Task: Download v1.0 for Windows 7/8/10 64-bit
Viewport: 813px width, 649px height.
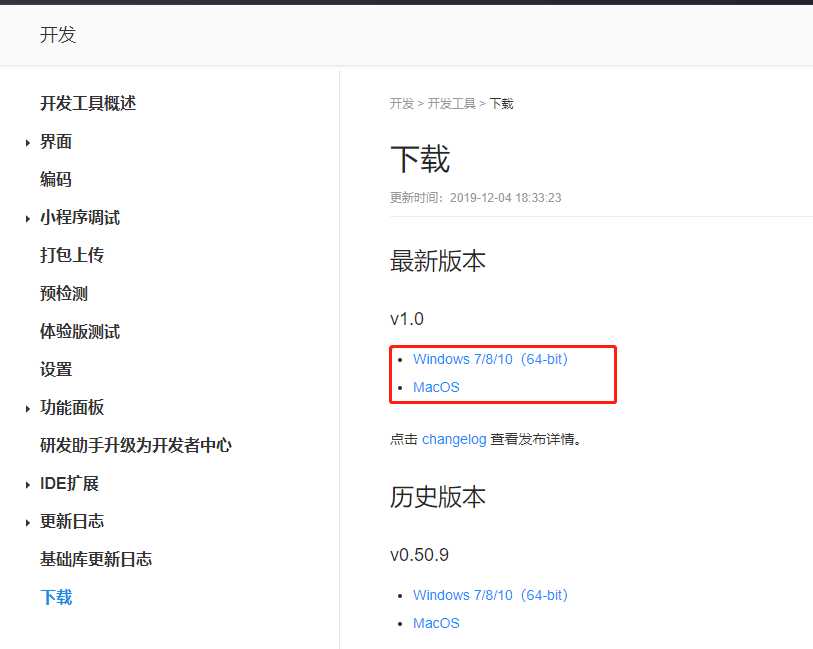Action: [490, 359]
